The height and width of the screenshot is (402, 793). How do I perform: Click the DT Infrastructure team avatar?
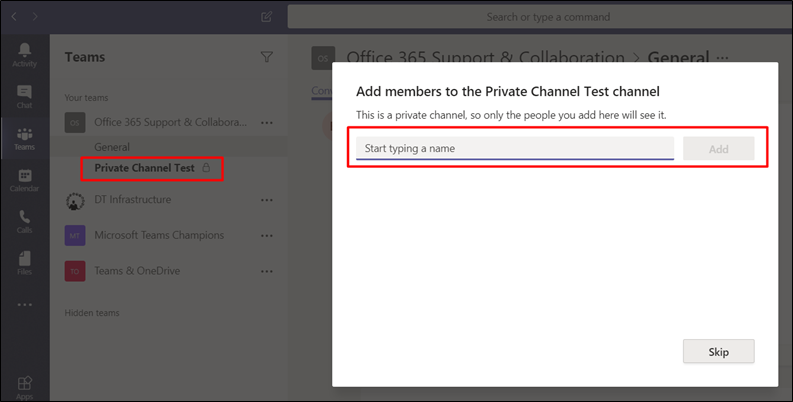click(x=75, y=200)
